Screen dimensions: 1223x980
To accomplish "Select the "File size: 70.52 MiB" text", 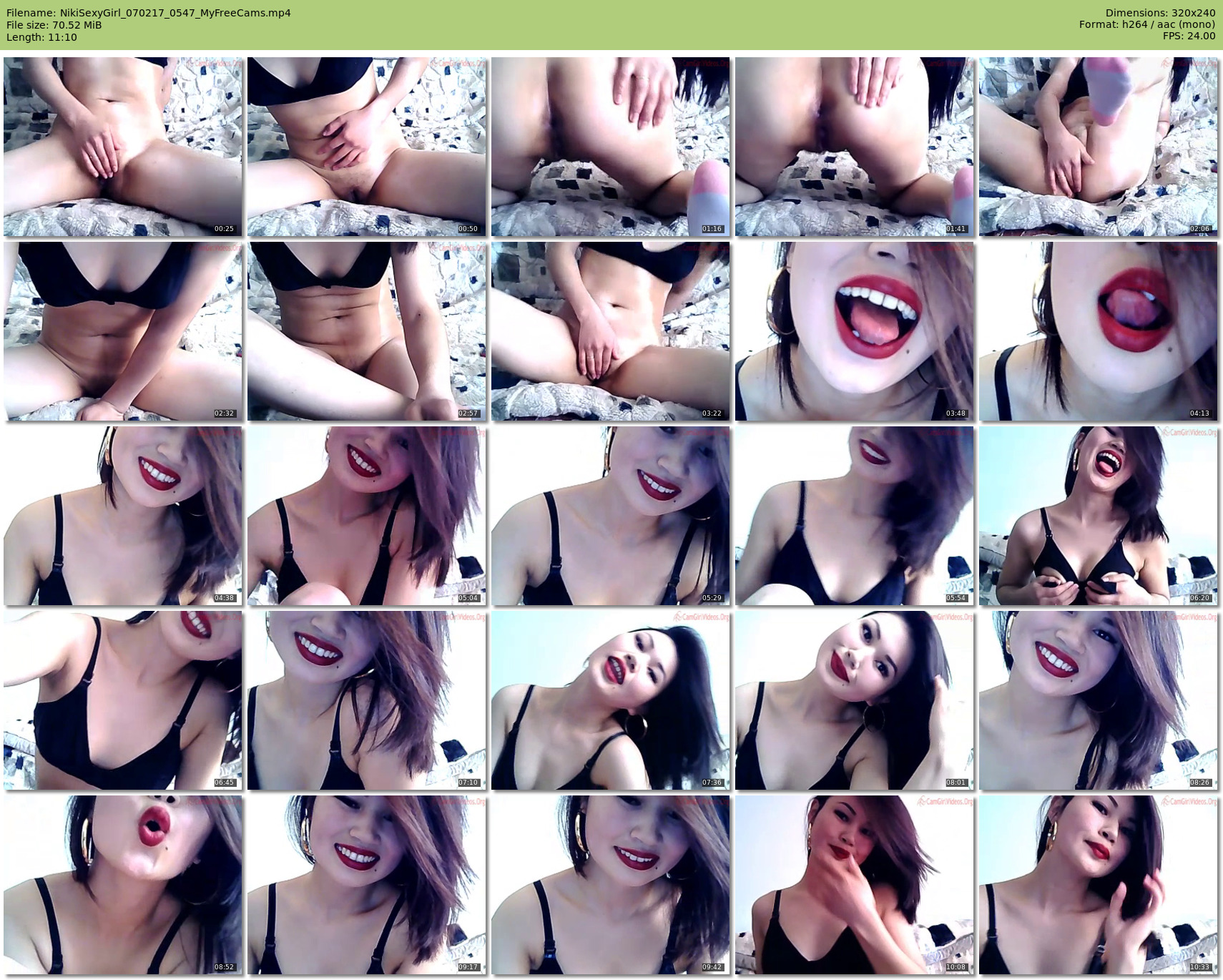I will coord(54,25).
